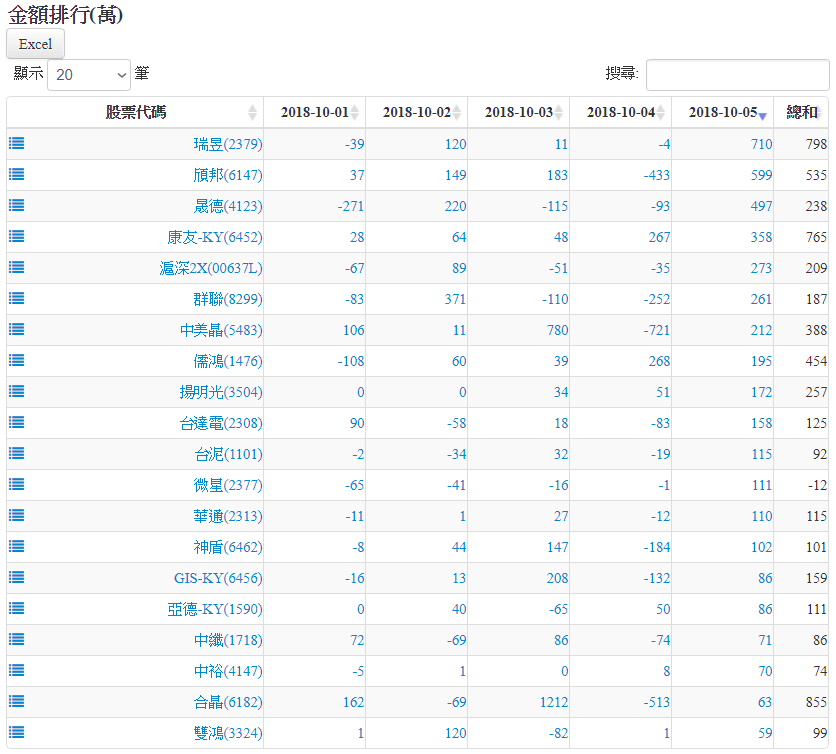This screenshot has height=754, width=836.
Task: Open 合晶(6182) stock link
Action: 228,702
